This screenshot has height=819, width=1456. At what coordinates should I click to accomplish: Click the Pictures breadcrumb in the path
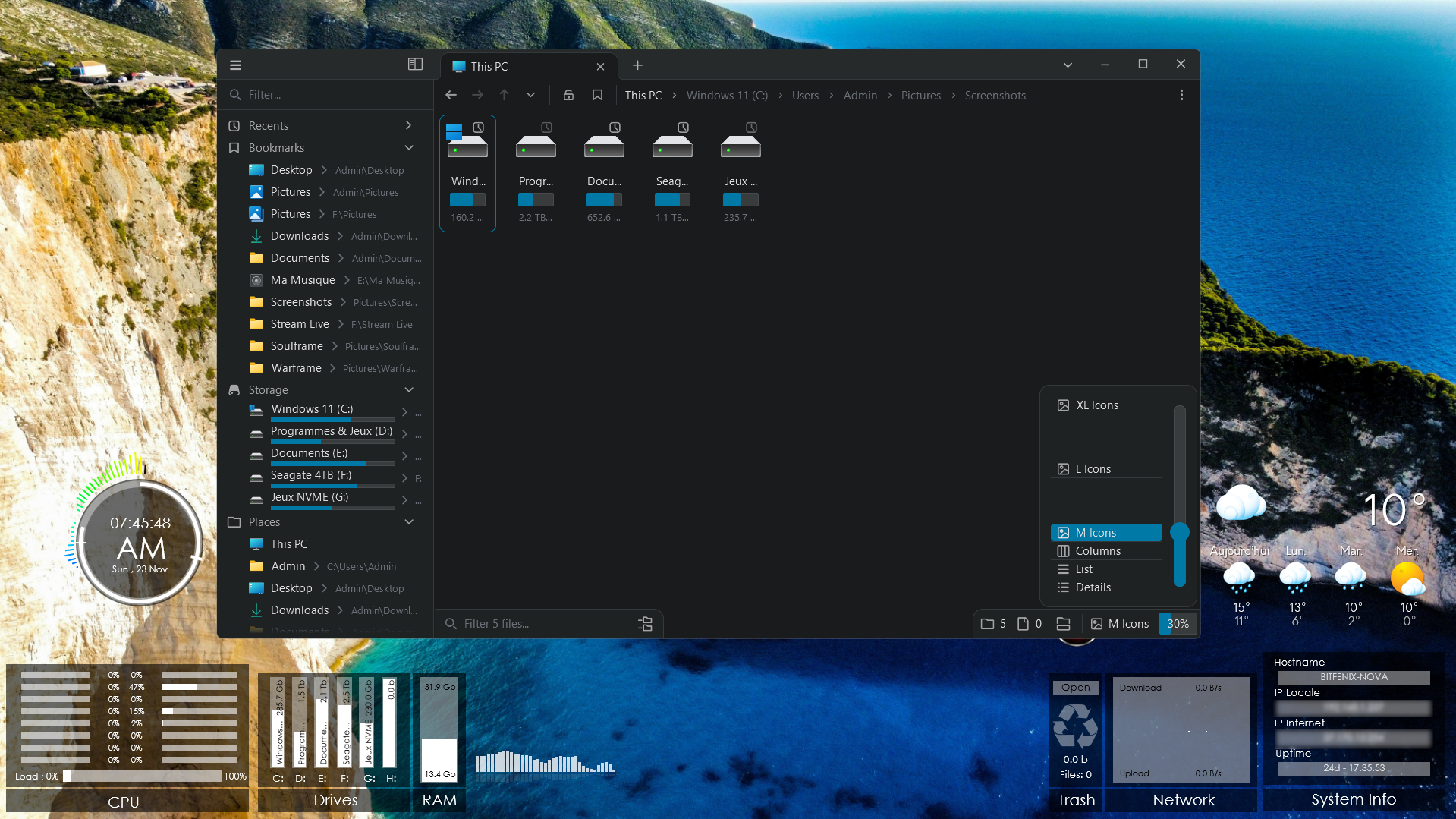click(920, 96)
